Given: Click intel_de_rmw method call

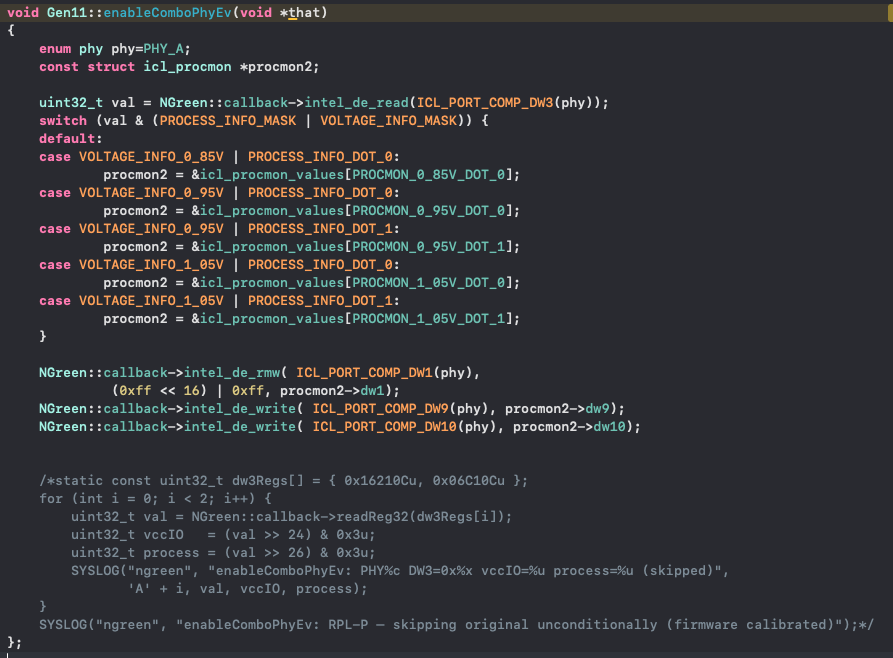Looking at the screenshot, I should point(232,373).
